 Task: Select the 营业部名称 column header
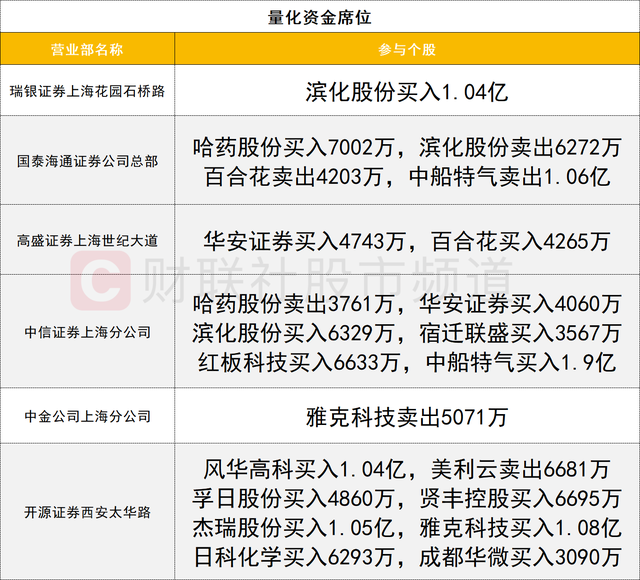(x=87, y=49)
